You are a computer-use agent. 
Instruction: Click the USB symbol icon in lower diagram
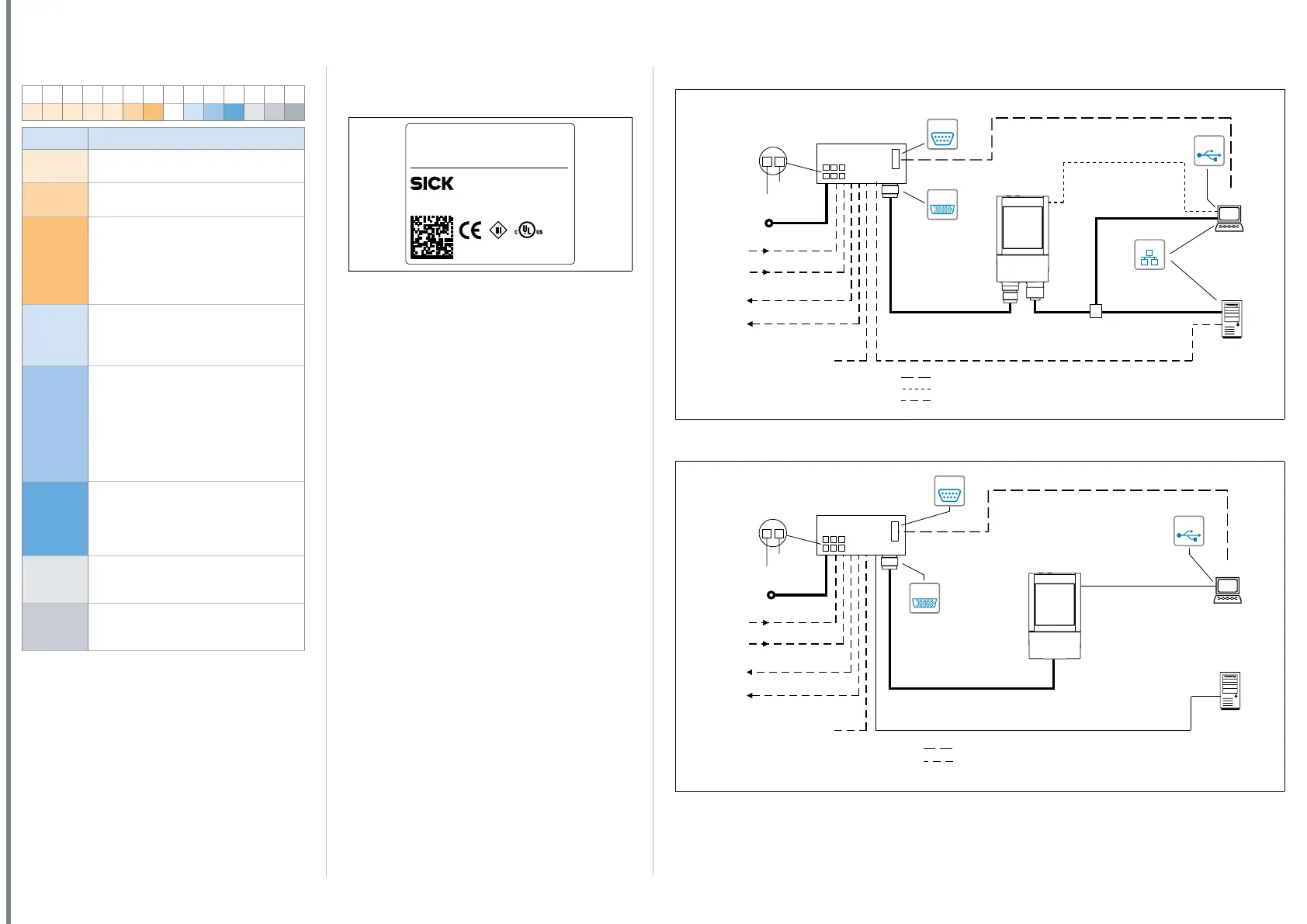point(1188,531)
